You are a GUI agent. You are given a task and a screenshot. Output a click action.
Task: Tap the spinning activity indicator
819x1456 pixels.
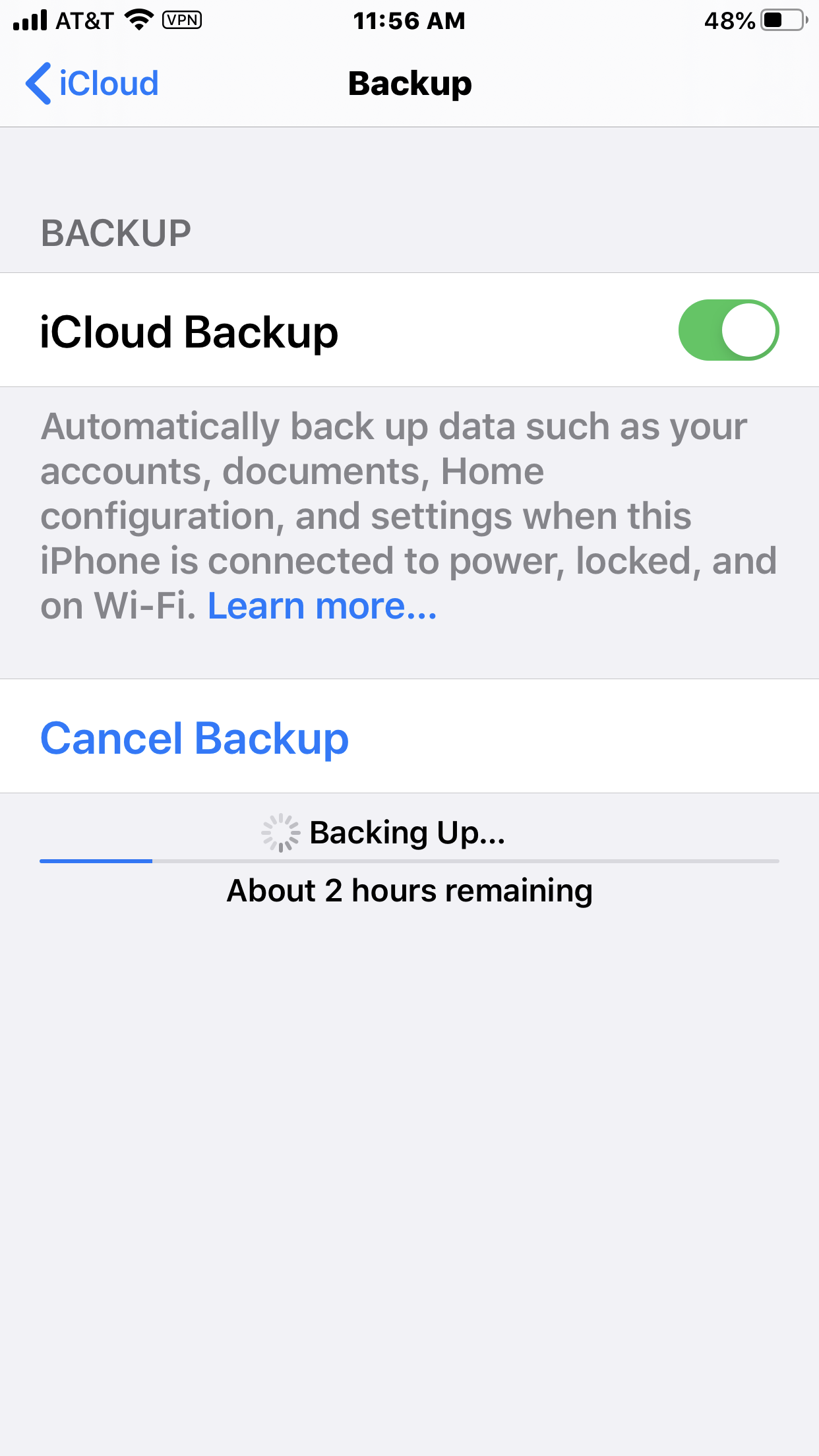coord(281,832)
